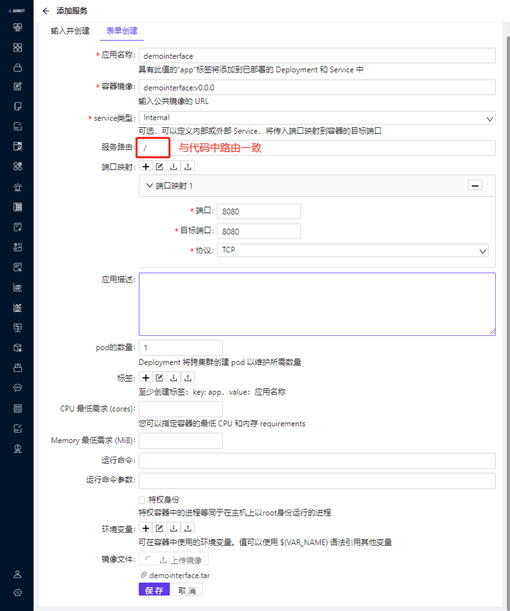Open user profile icon in sidebar bottom
Image resolution: width=510 pixels, height=611 pixels.
point(18,574)
